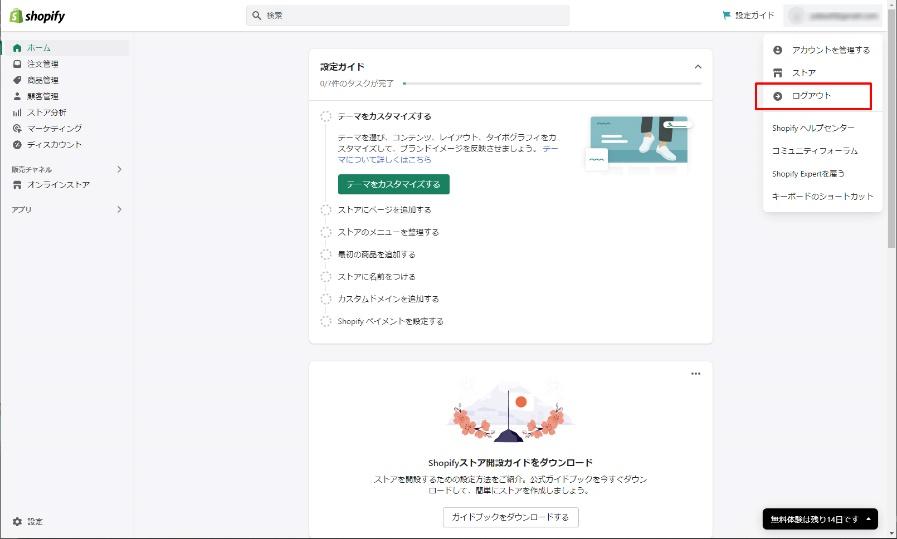
Task: Toggle the ストアに名前をつける task circle
Action: 326,277
